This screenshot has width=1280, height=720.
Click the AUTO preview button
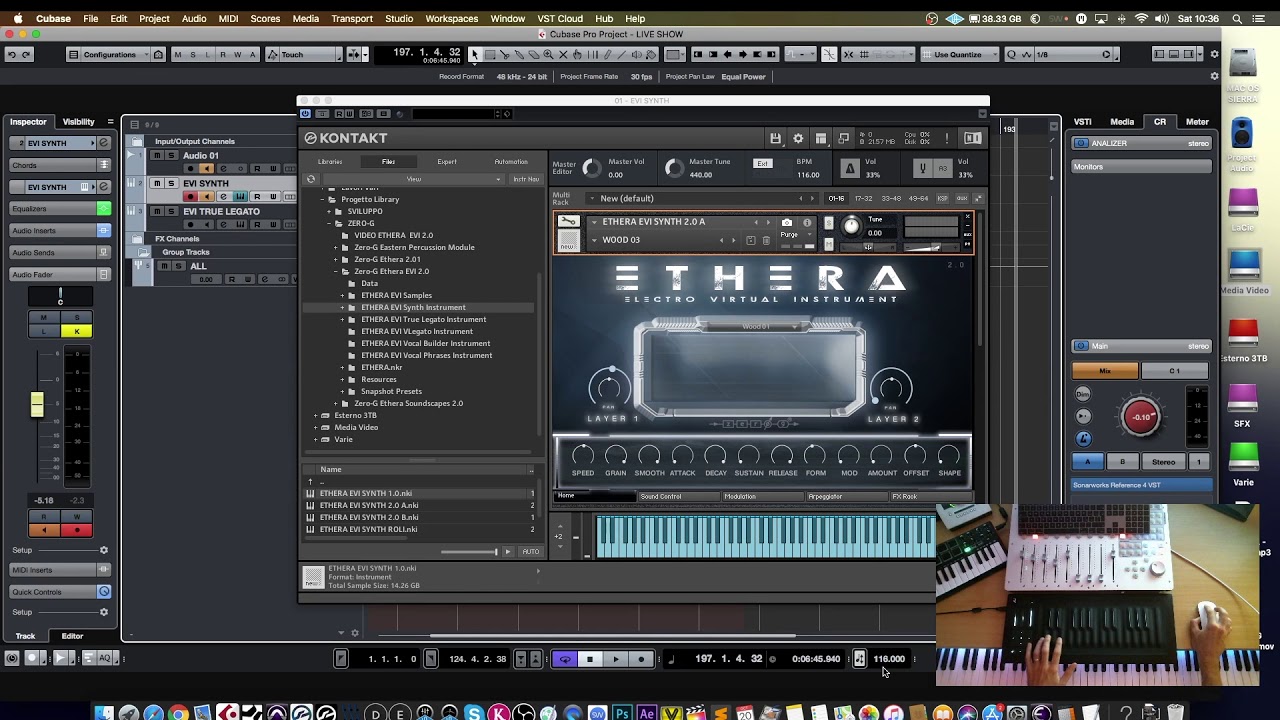(530, 552)
